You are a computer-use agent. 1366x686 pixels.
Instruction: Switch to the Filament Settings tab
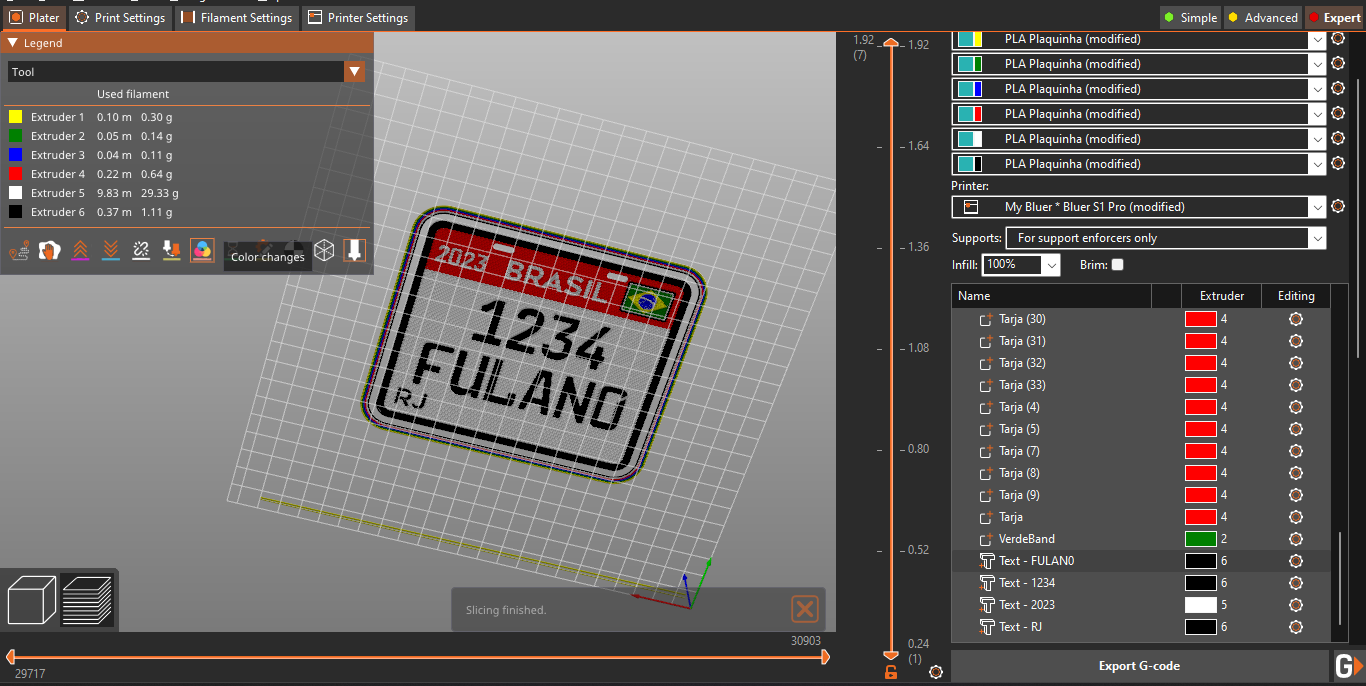click(x=237, y=17)
